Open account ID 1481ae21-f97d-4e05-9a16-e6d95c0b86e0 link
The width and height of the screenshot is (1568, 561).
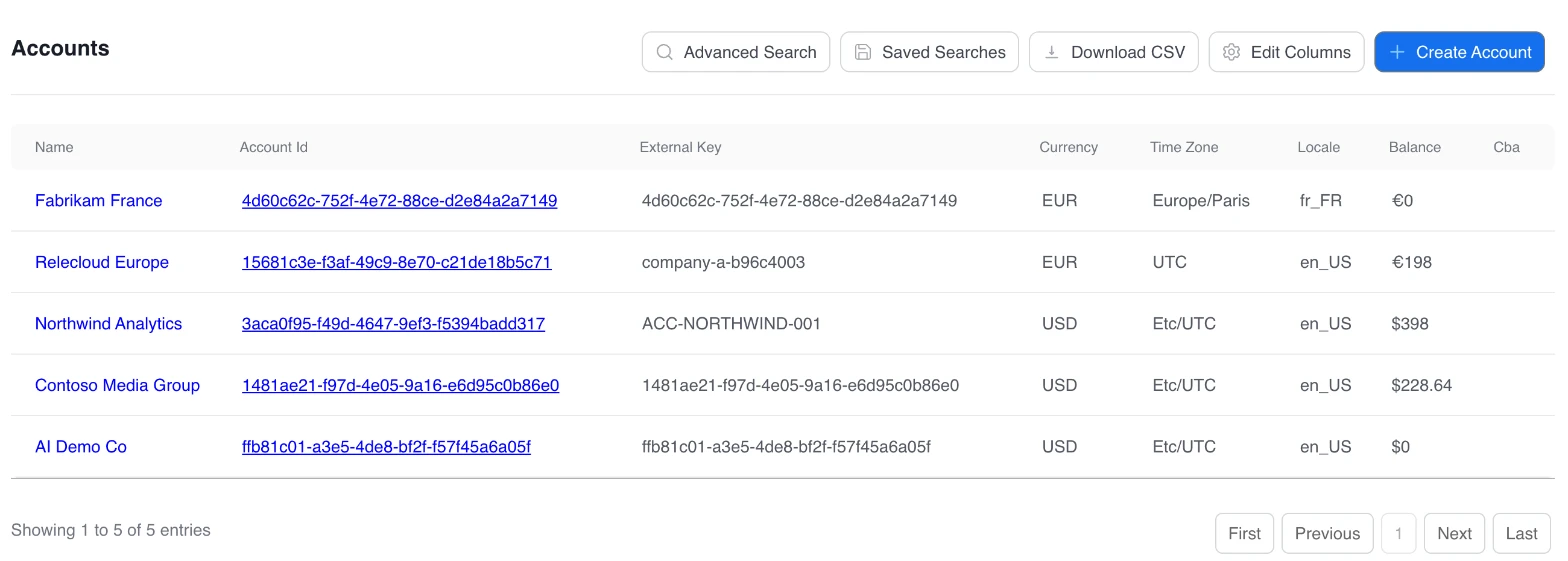pos(400,386)
